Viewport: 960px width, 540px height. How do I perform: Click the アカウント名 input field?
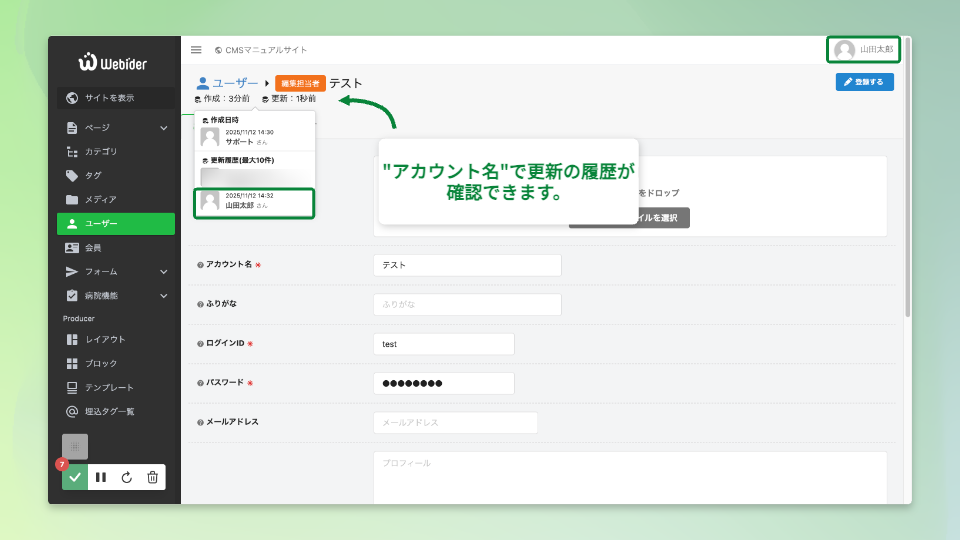pyautogui.click(x=467, y=265)
